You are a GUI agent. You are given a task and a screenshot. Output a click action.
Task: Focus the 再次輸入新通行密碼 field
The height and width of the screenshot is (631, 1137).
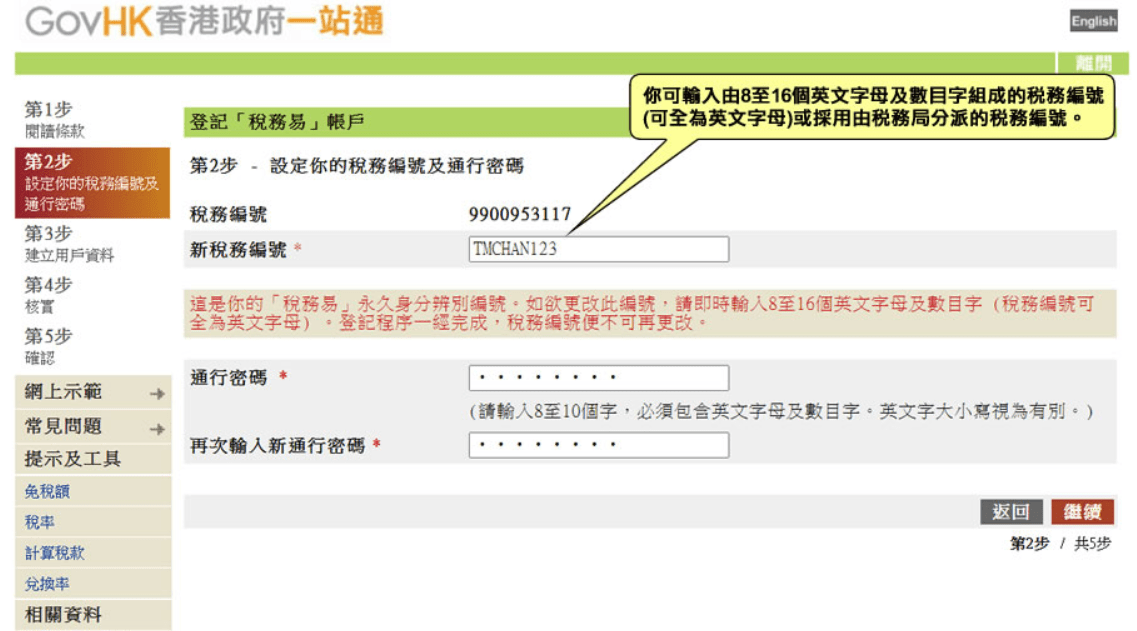[598, 445]
